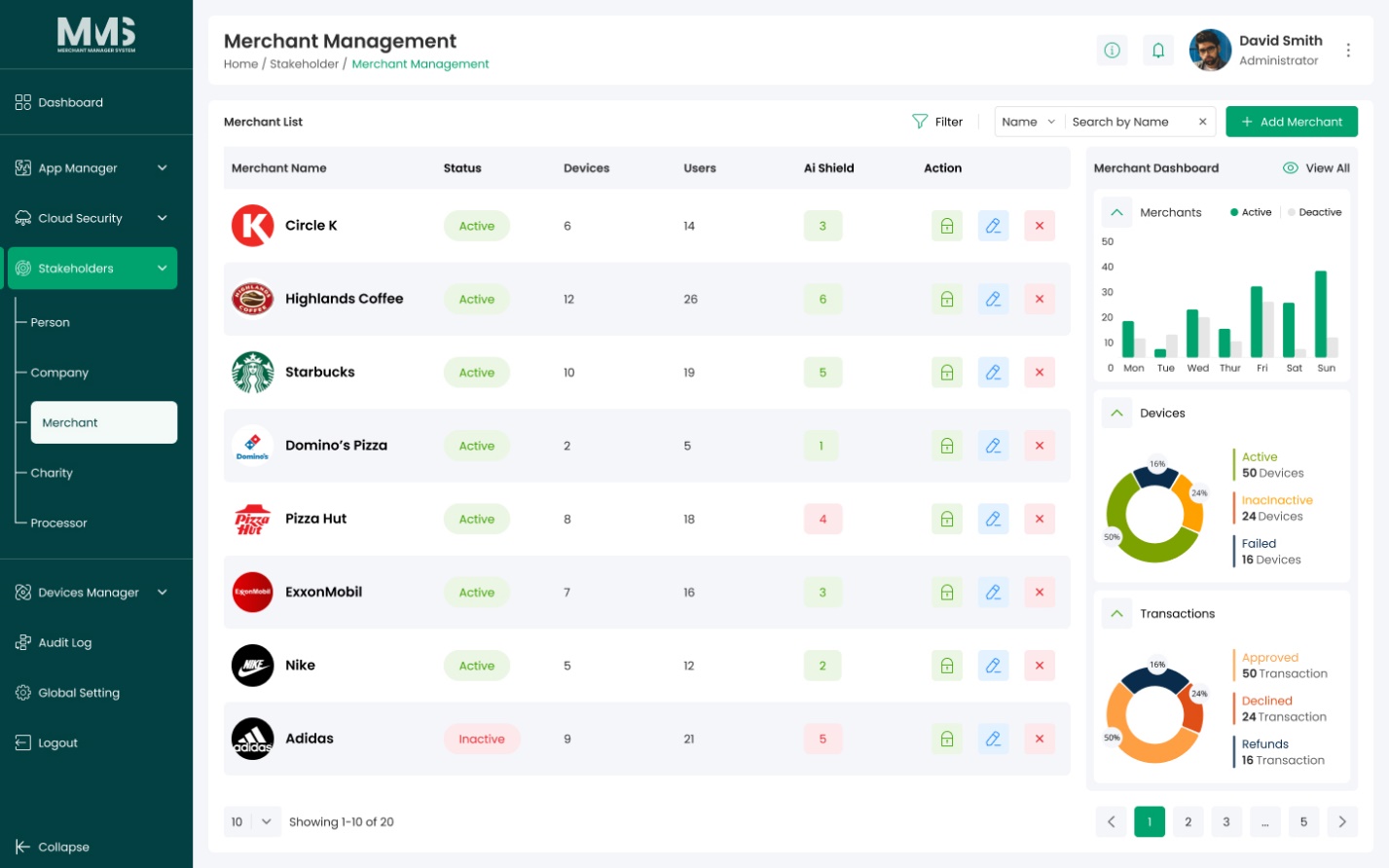The height and width of the screenshot is (868, 1389).
Task: Click the edit icon for Pizza Hut
Action: click(x=993, y=519)
